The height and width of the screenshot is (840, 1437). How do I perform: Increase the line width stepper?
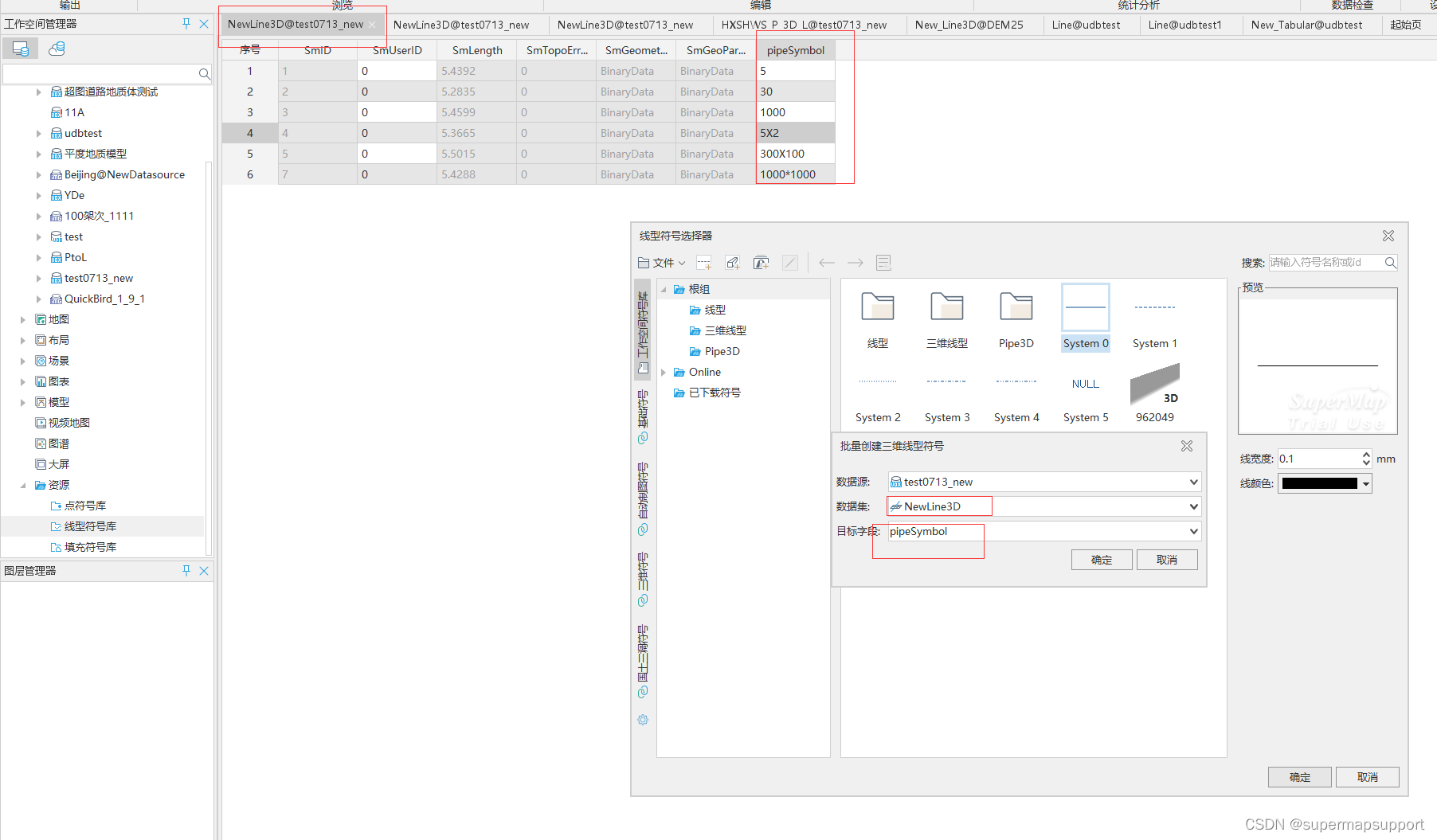pos(1366,455)
